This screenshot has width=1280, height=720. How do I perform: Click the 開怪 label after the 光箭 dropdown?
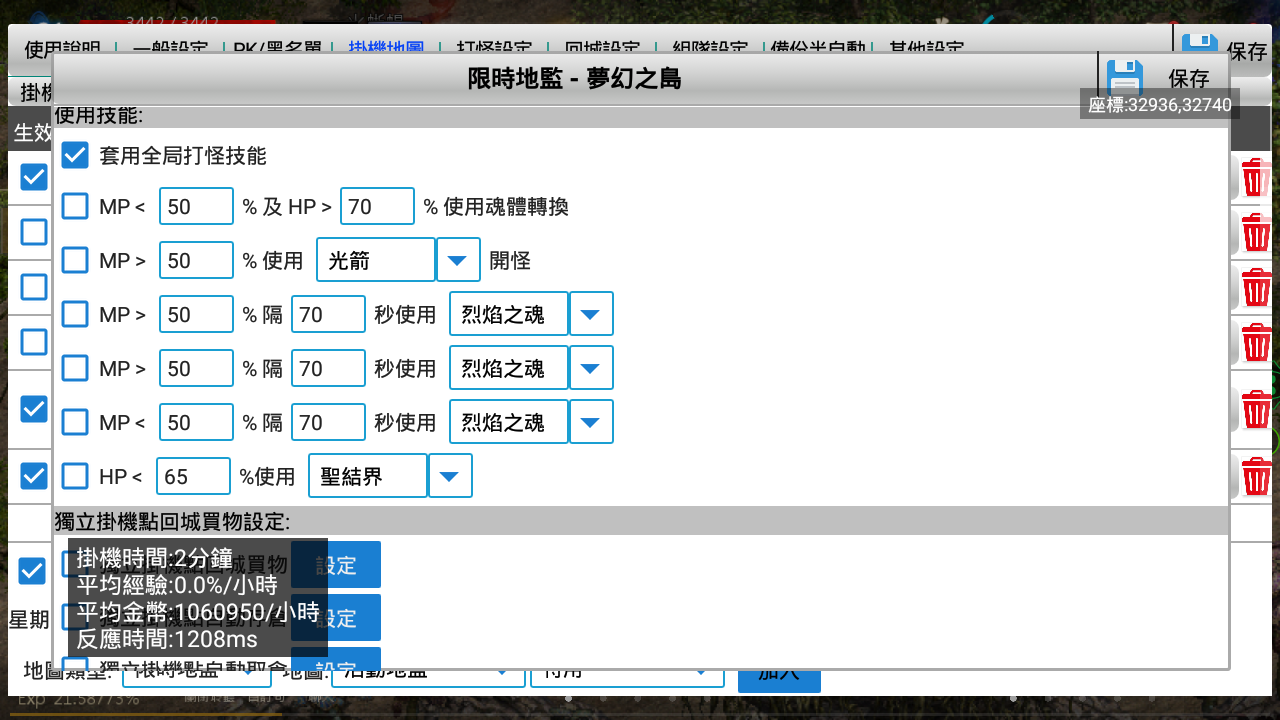tap(510, 260)
